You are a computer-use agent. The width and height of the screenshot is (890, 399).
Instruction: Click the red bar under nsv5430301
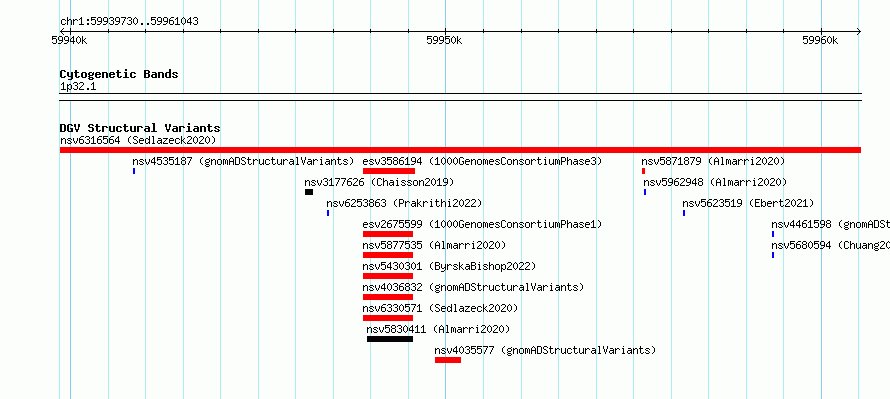[x=388, y=276]
